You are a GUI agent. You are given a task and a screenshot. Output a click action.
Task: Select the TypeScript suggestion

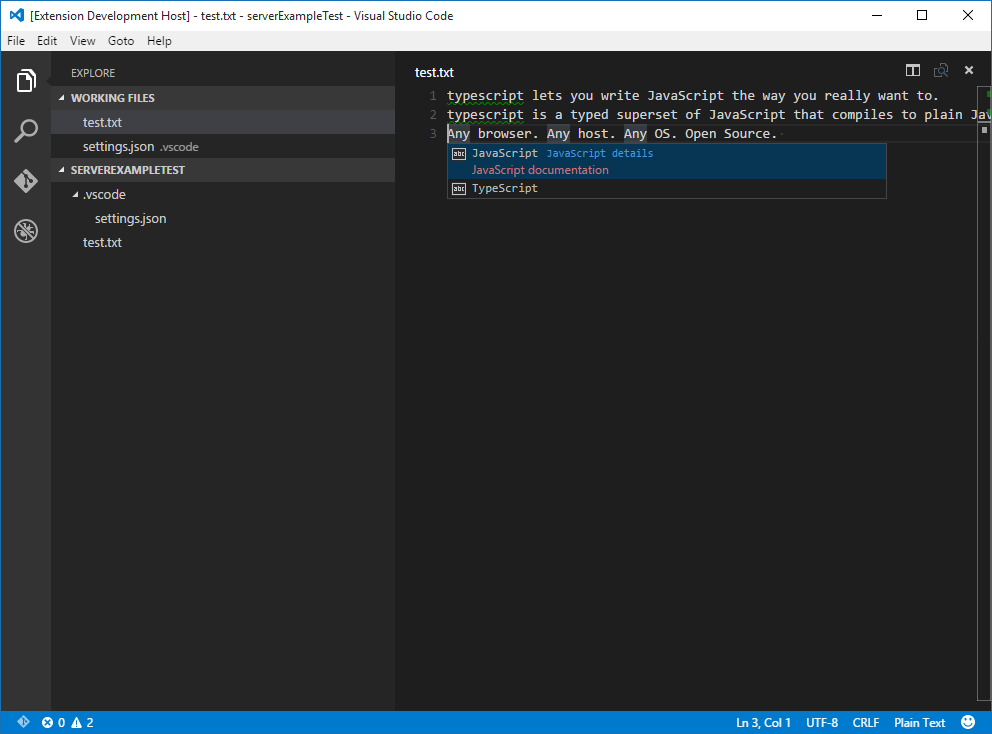click(x=505, y=188)
